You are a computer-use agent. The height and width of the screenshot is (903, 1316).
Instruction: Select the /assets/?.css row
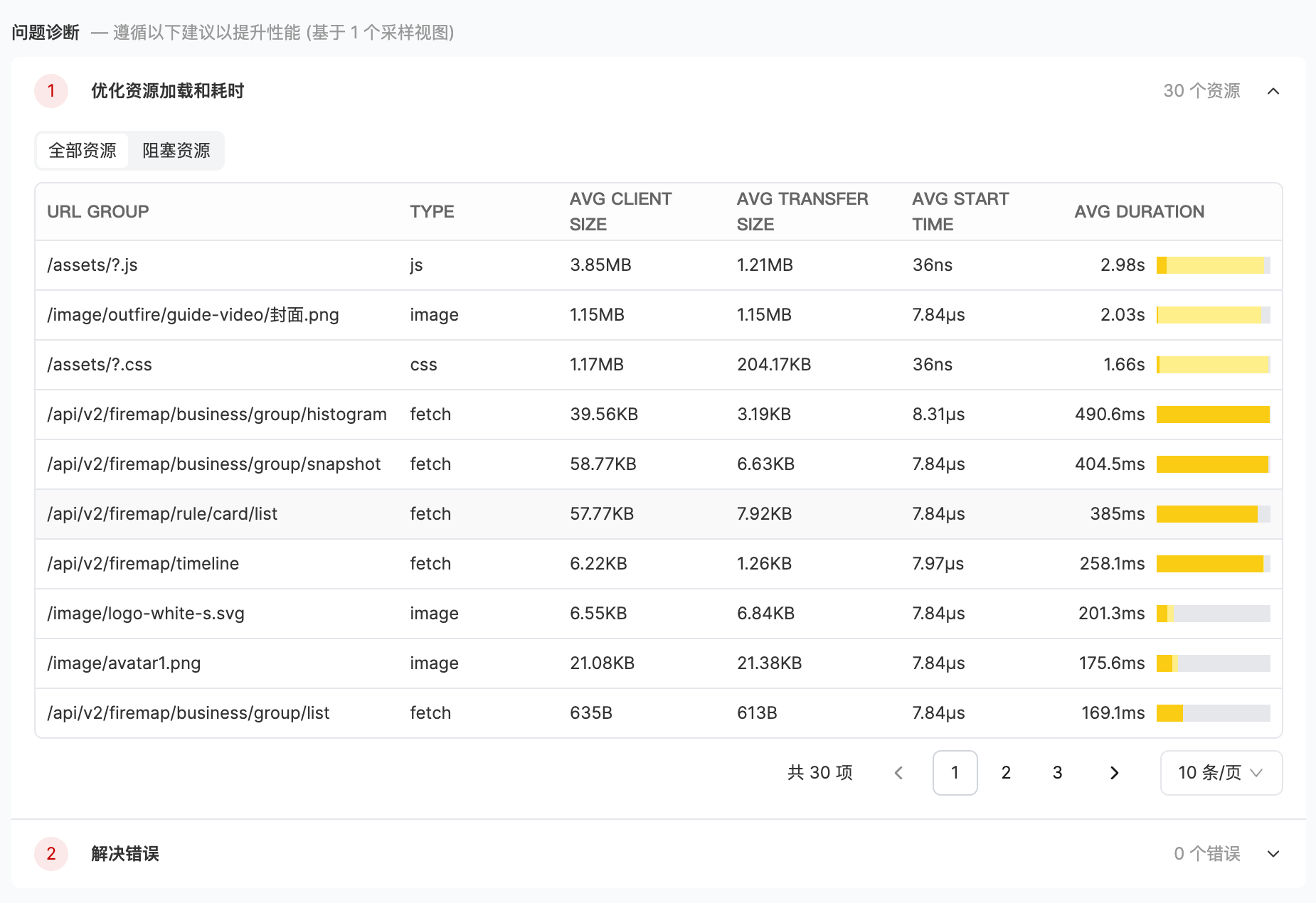(659, 365)
